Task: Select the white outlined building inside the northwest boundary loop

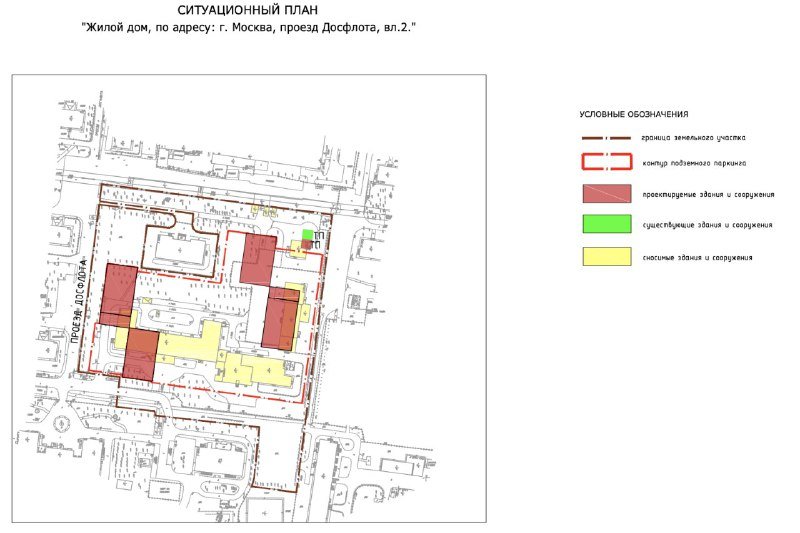Action: click(x=181, y=249)
